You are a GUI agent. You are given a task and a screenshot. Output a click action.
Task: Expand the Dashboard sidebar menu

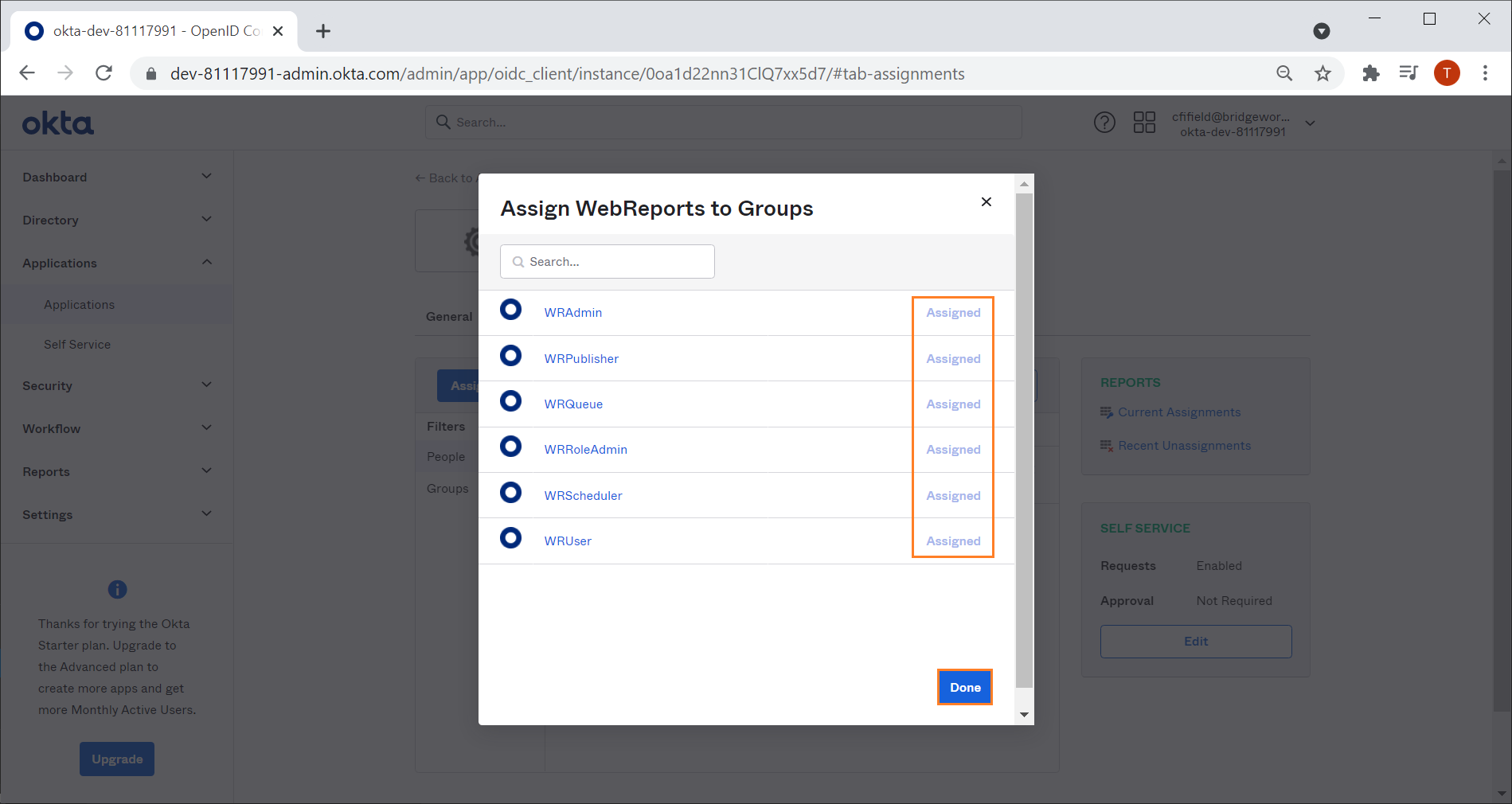(116, 177)
